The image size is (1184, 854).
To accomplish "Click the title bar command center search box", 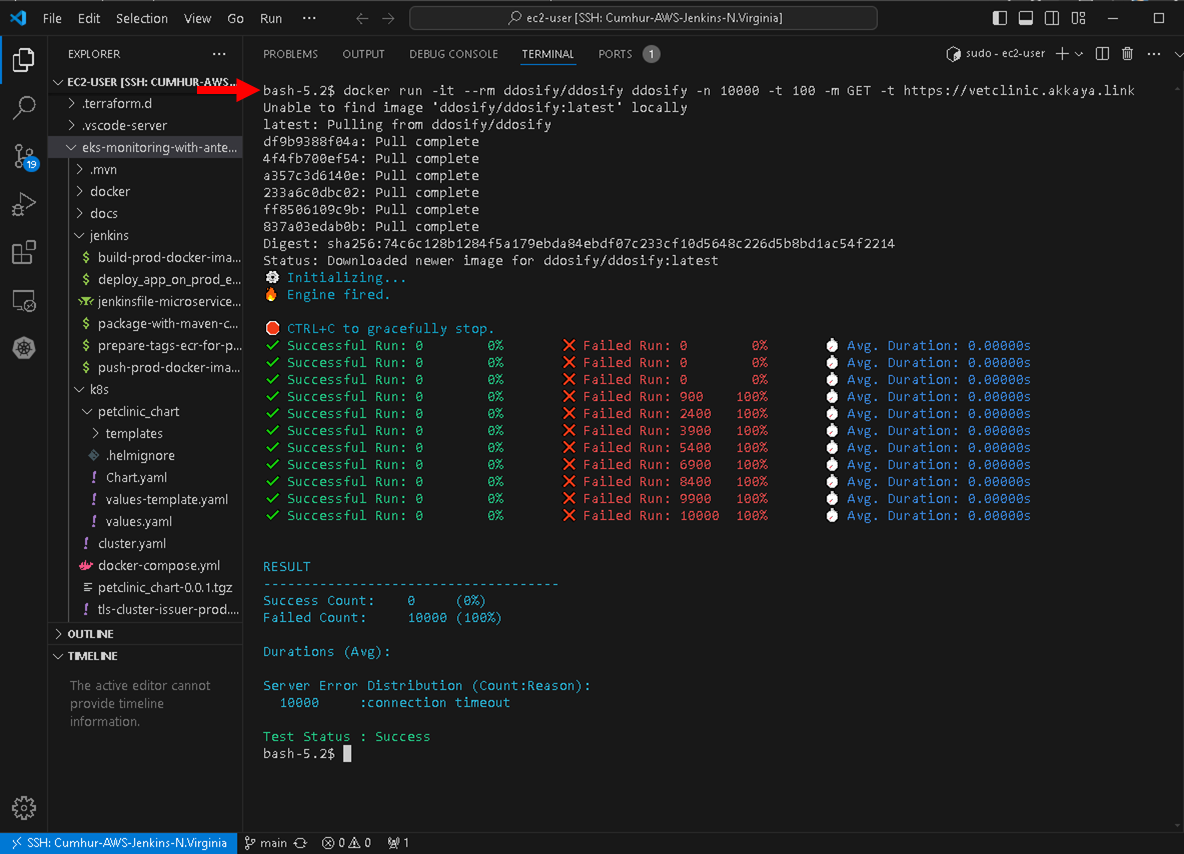I will click(x=643, y=18).
